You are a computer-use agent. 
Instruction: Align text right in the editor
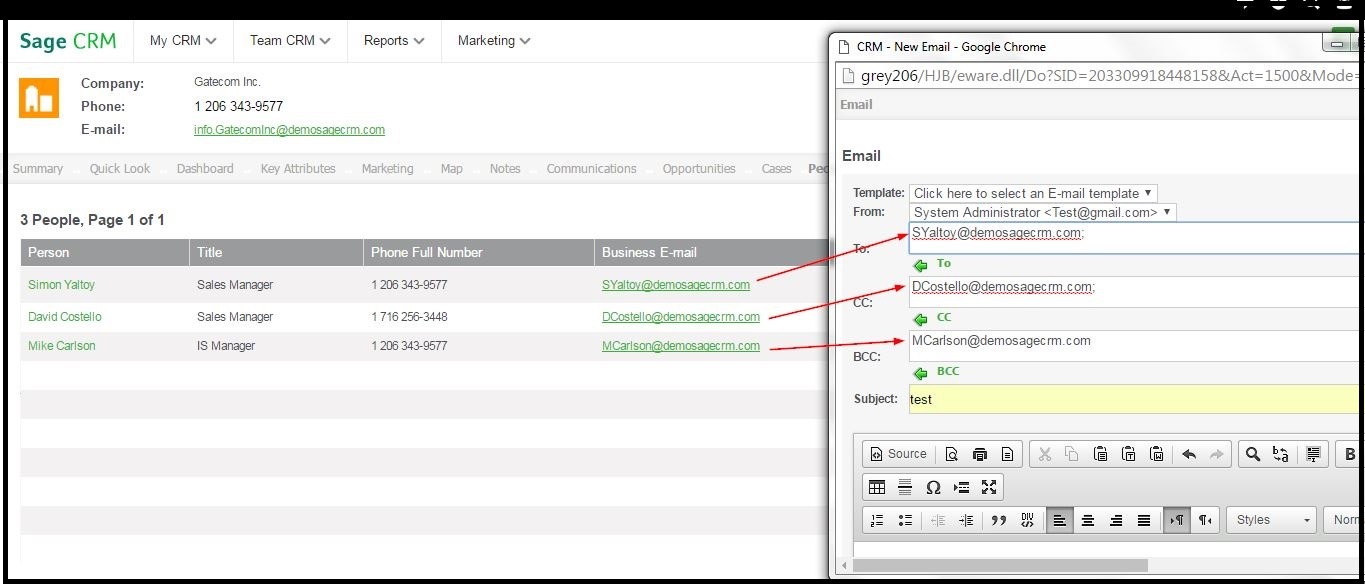pos(1116,520)
